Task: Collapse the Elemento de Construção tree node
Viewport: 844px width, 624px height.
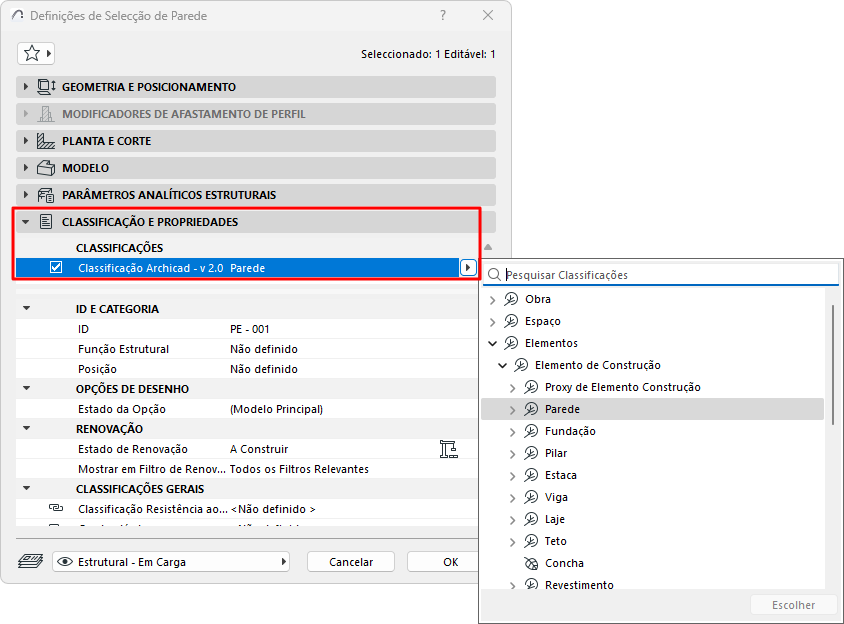Action: point(502,365)
